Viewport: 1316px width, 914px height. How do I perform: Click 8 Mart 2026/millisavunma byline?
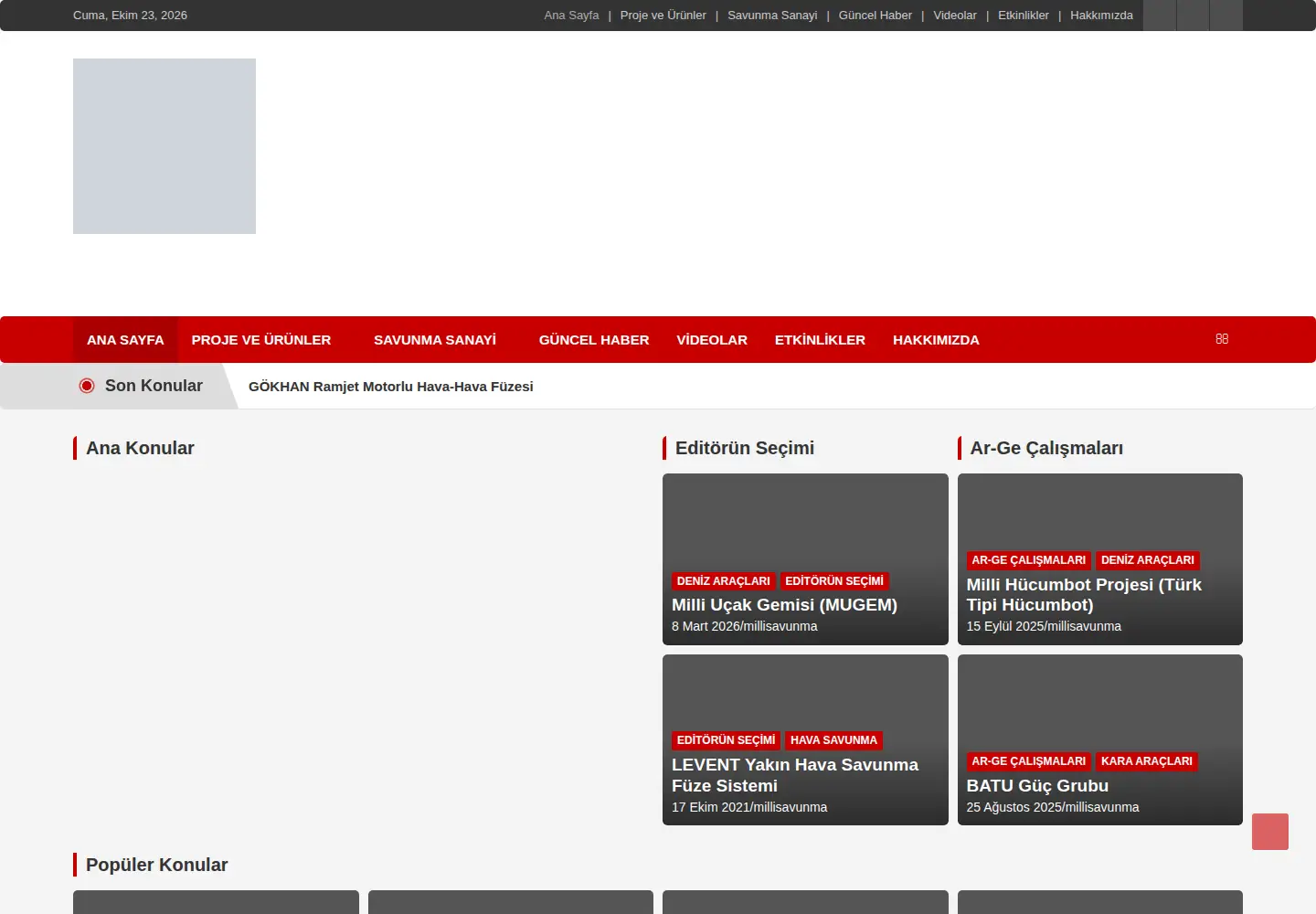[745, 626]
